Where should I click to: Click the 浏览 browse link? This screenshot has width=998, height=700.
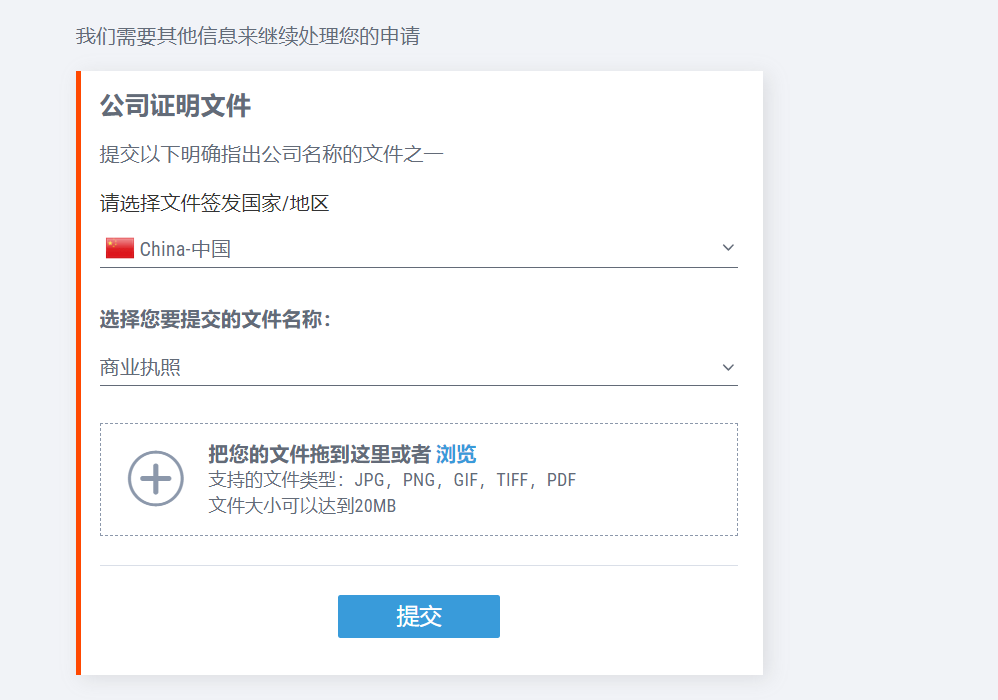pos(456,454)
